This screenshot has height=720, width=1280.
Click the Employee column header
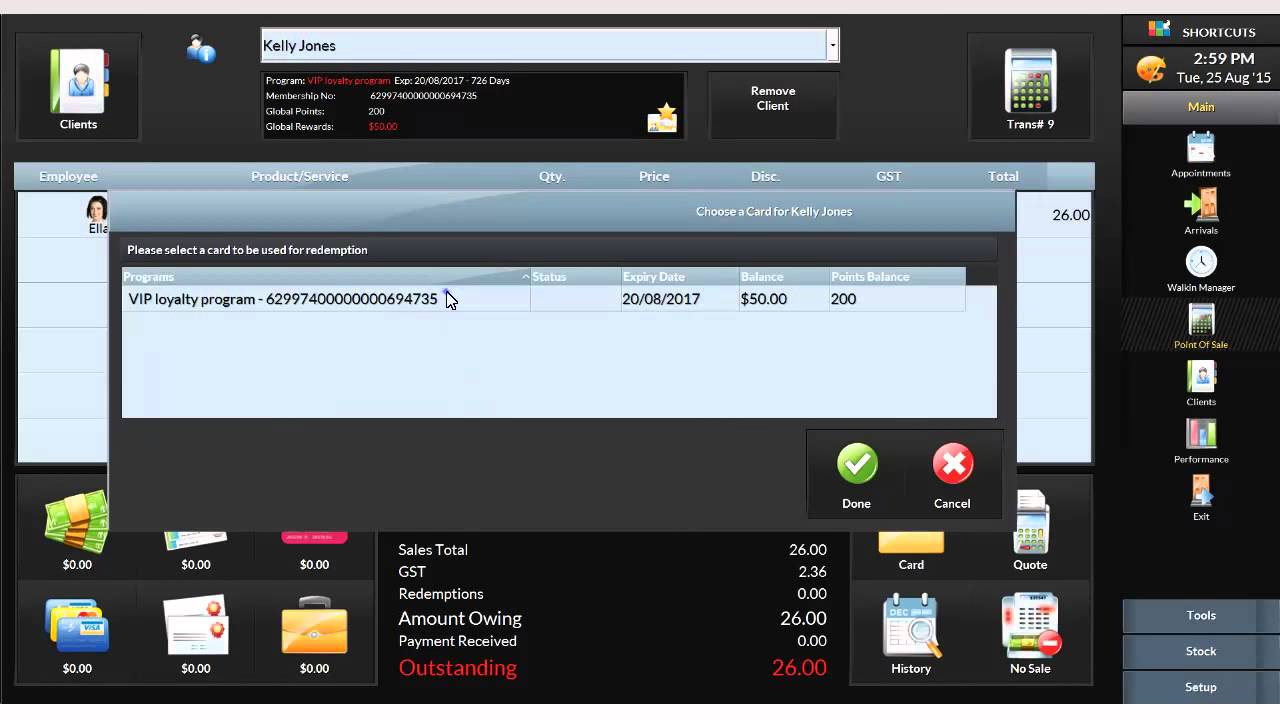click(x=68, y=176)
